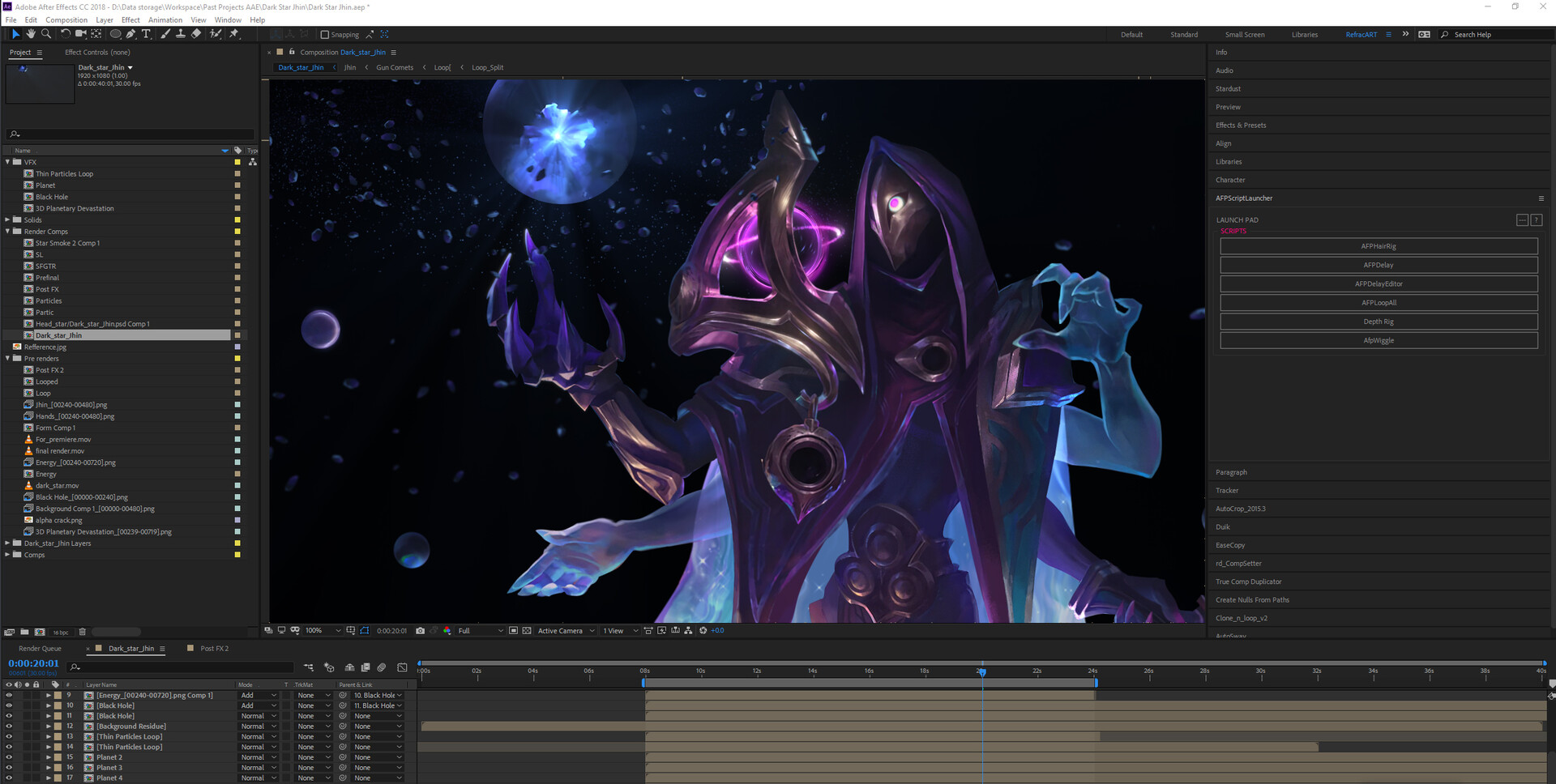
Task: Open the Composition menu
Action: tap(66, 20)
